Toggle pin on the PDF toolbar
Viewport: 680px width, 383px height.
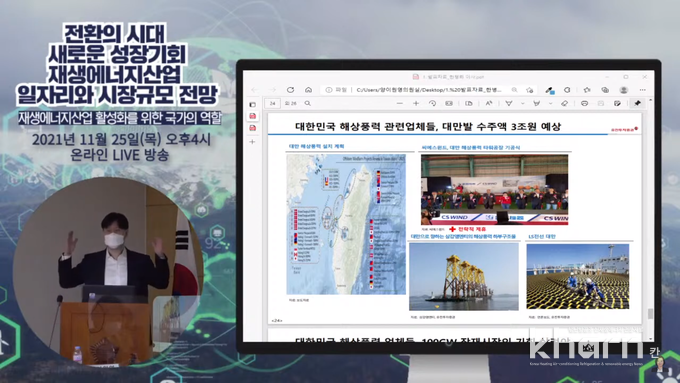637,104
